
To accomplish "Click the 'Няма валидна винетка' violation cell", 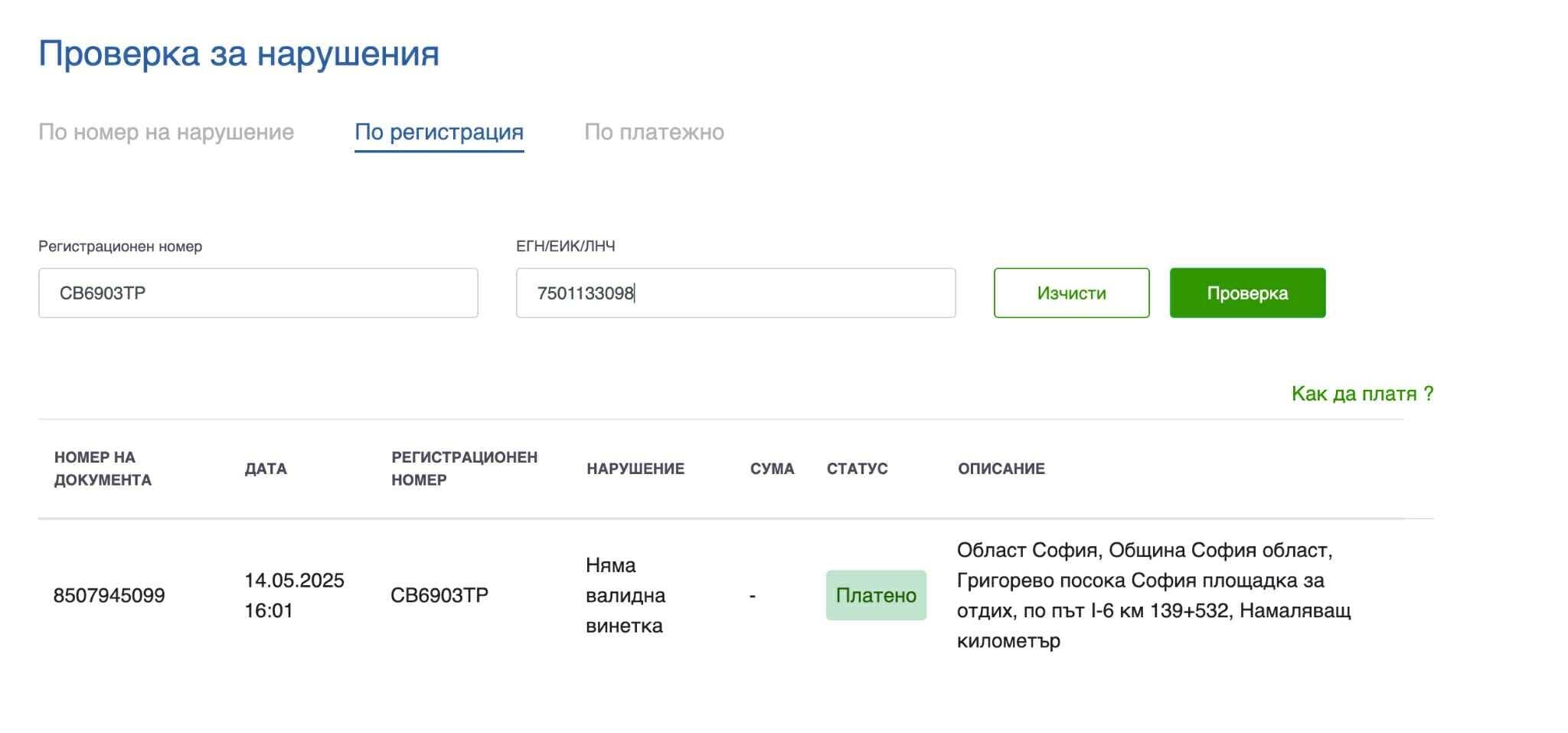I will coord(625,596).
